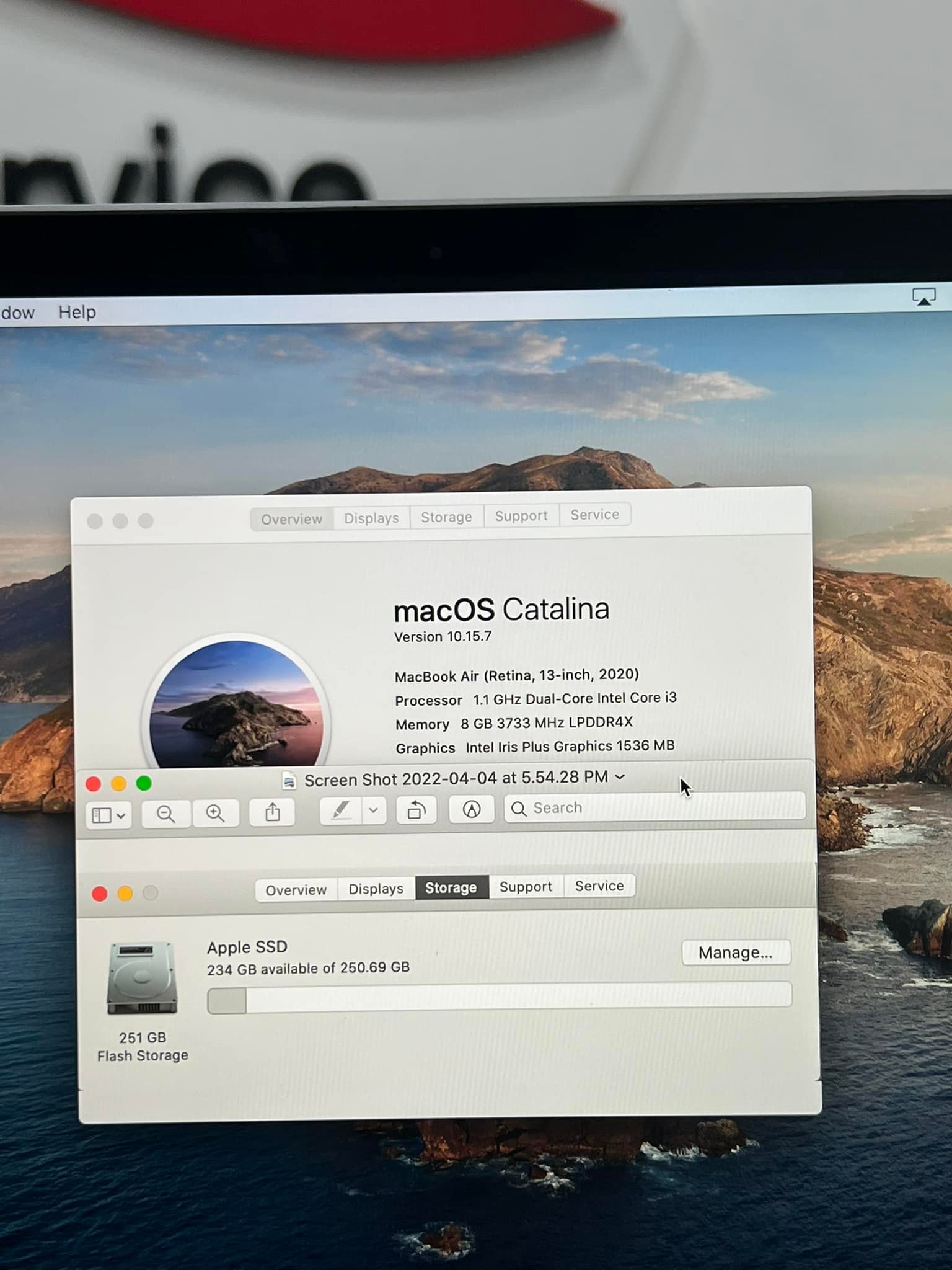Expand the Screen Shot title dropdown chevron

620,776
